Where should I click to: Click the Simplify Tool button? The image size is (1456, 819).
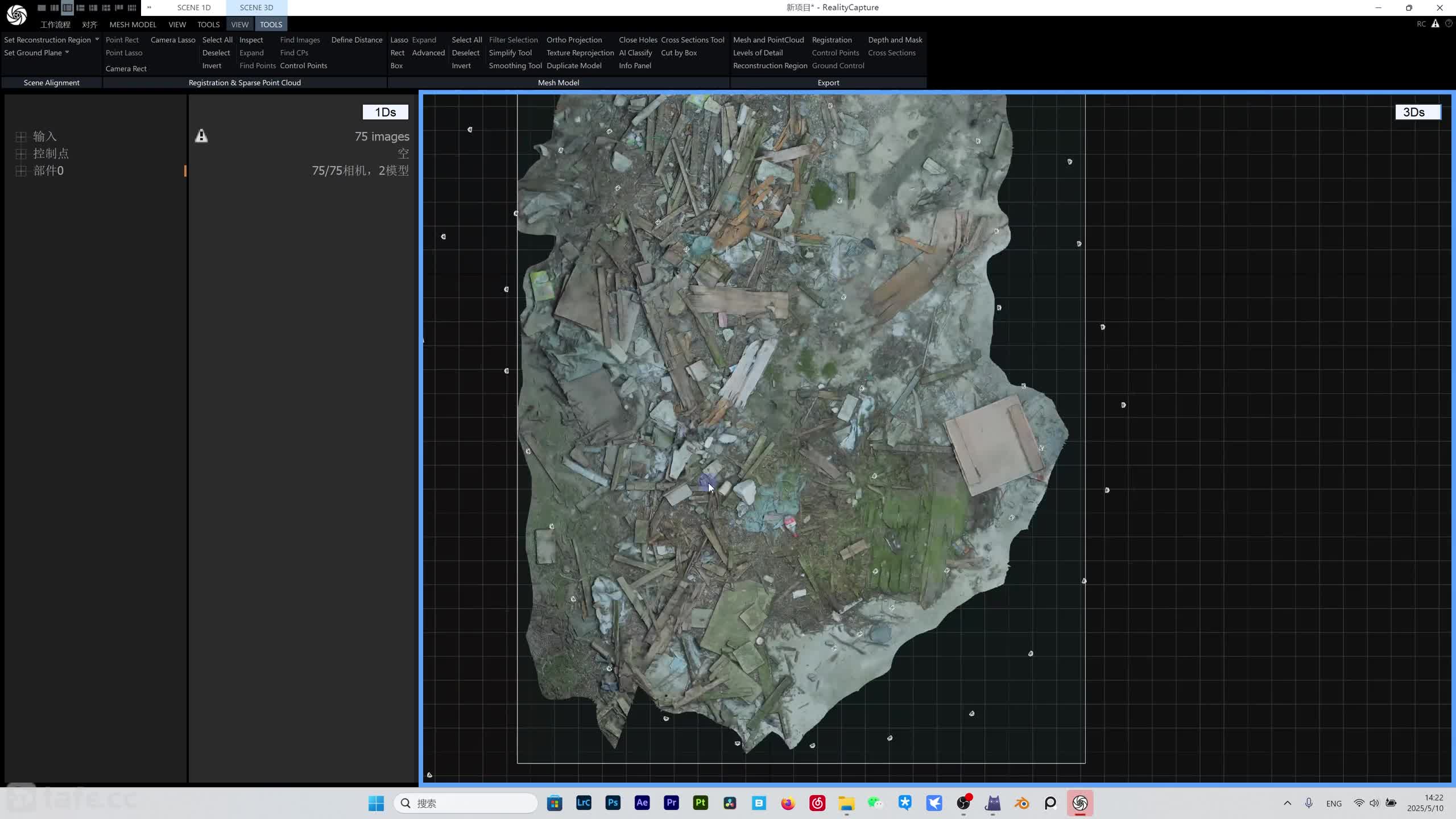tap(510, 53)
